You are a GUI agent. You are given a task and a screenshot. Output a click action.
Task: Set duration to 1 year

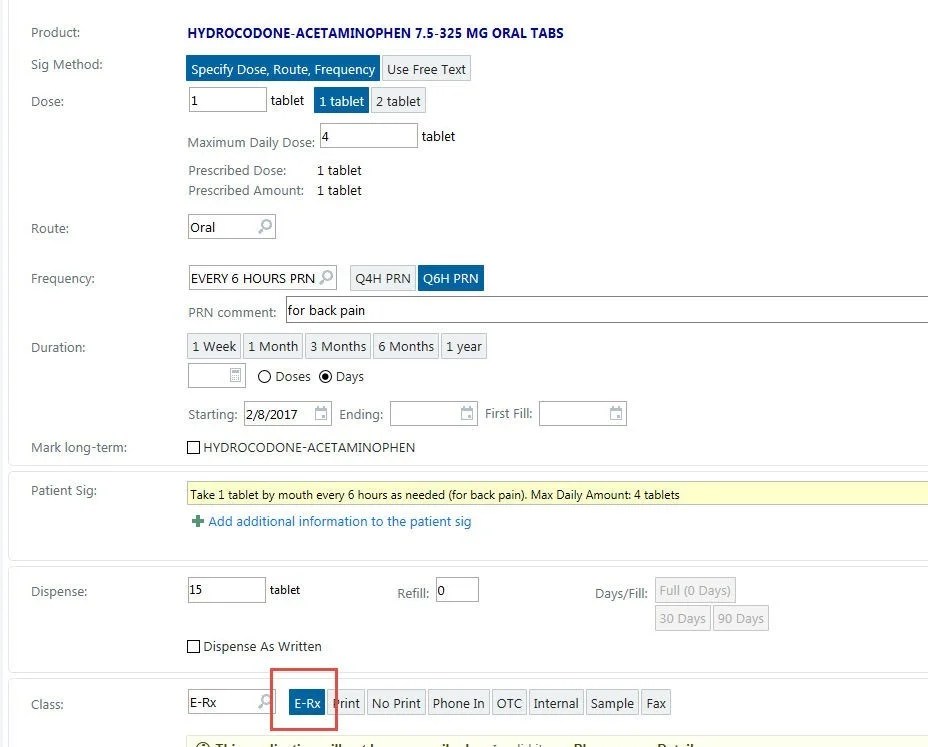pos(464,346)
